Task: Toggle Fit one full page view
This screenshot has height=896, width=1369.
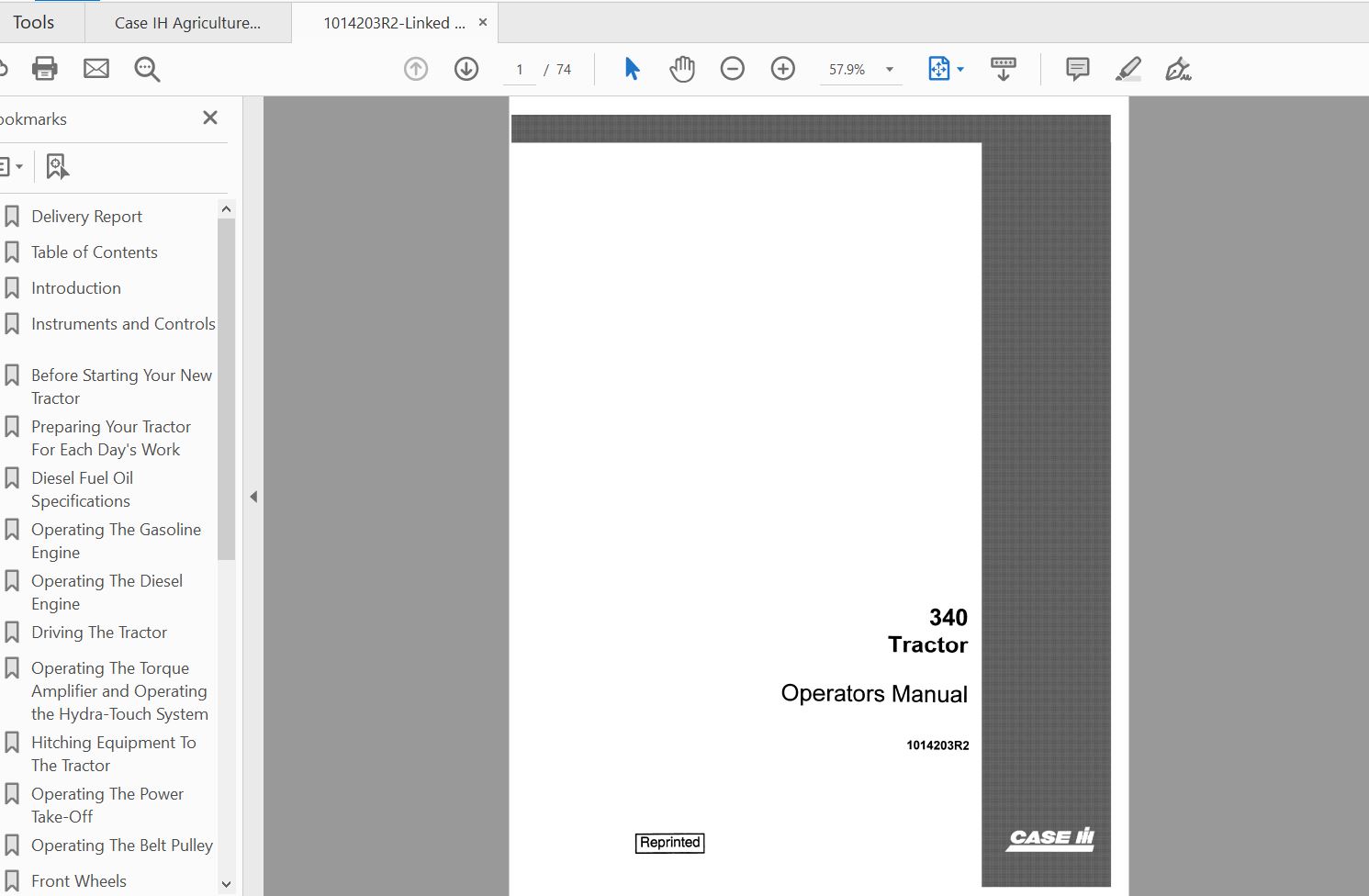Action: click(x=940, y=68)
